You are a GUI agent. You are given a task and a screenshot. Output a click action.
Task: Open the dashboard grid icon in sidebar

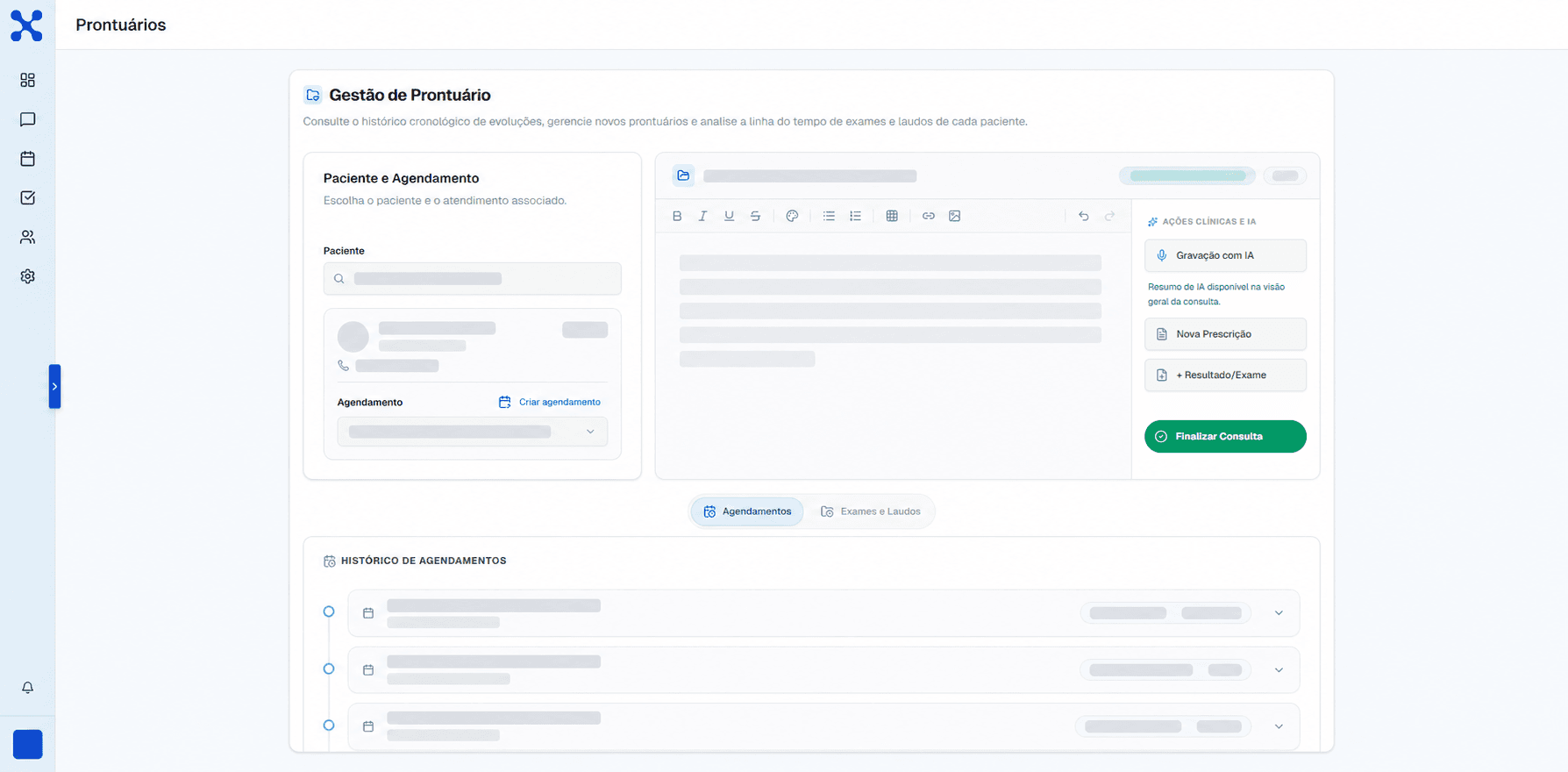[27, 80]
